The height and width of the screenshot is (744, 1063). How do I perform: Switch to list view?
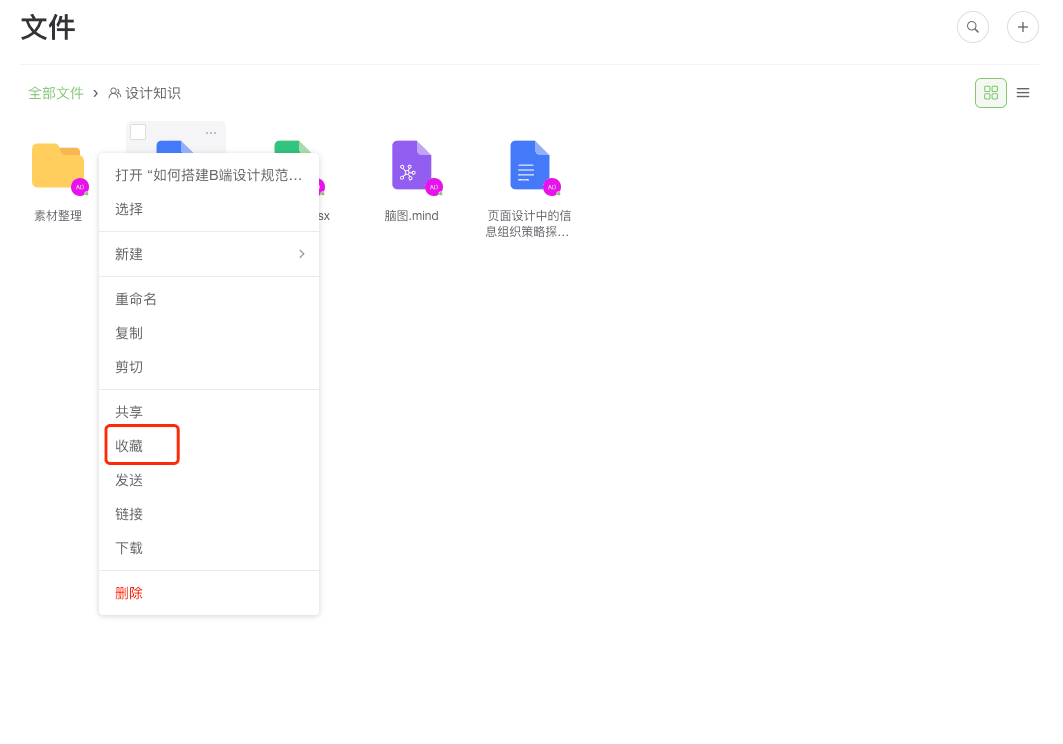1022,93
